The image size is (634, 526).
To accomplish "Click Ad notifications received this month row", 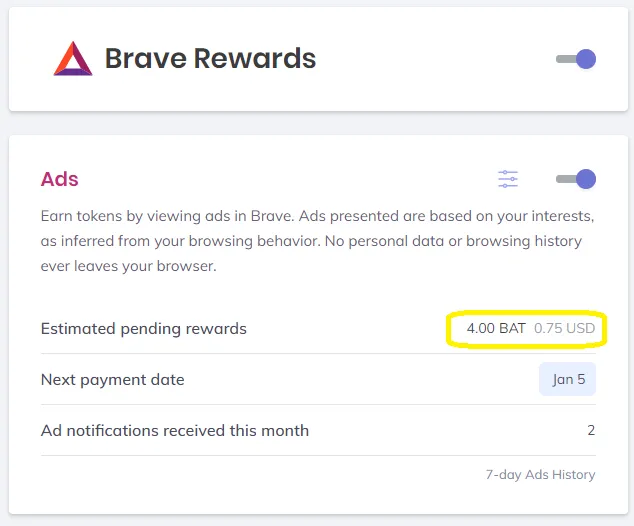I will click(318, 430).
